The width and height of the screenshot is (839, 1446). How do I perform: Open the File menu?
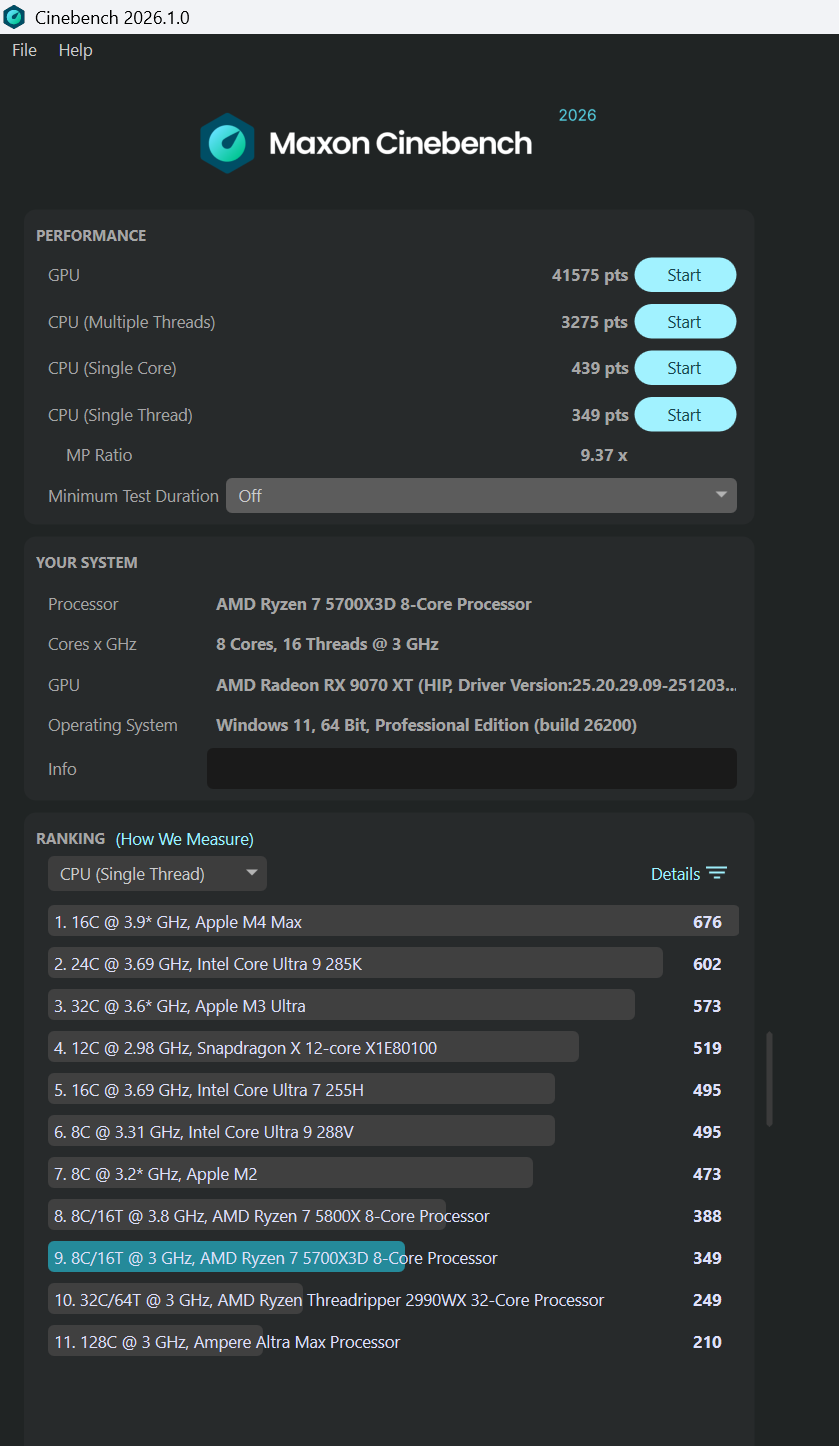pyautogui.click(x=24, y=50)
